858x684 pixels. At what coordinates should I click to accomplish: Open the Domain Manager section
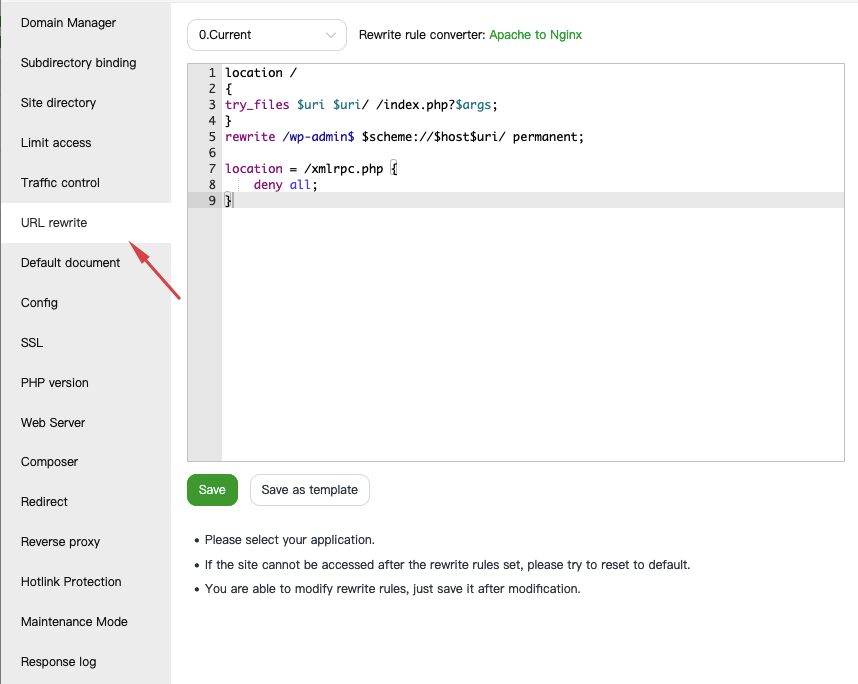pos(68,23)
